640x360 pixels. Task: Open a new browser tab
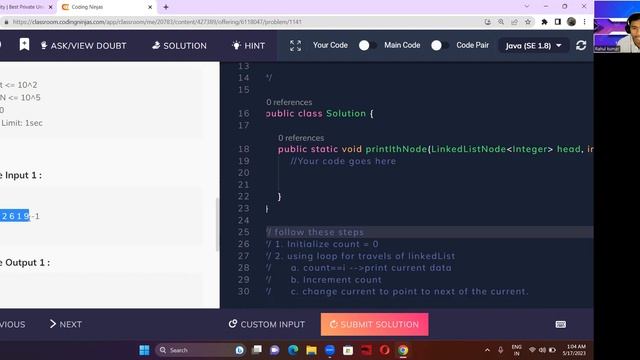point(166,7)
